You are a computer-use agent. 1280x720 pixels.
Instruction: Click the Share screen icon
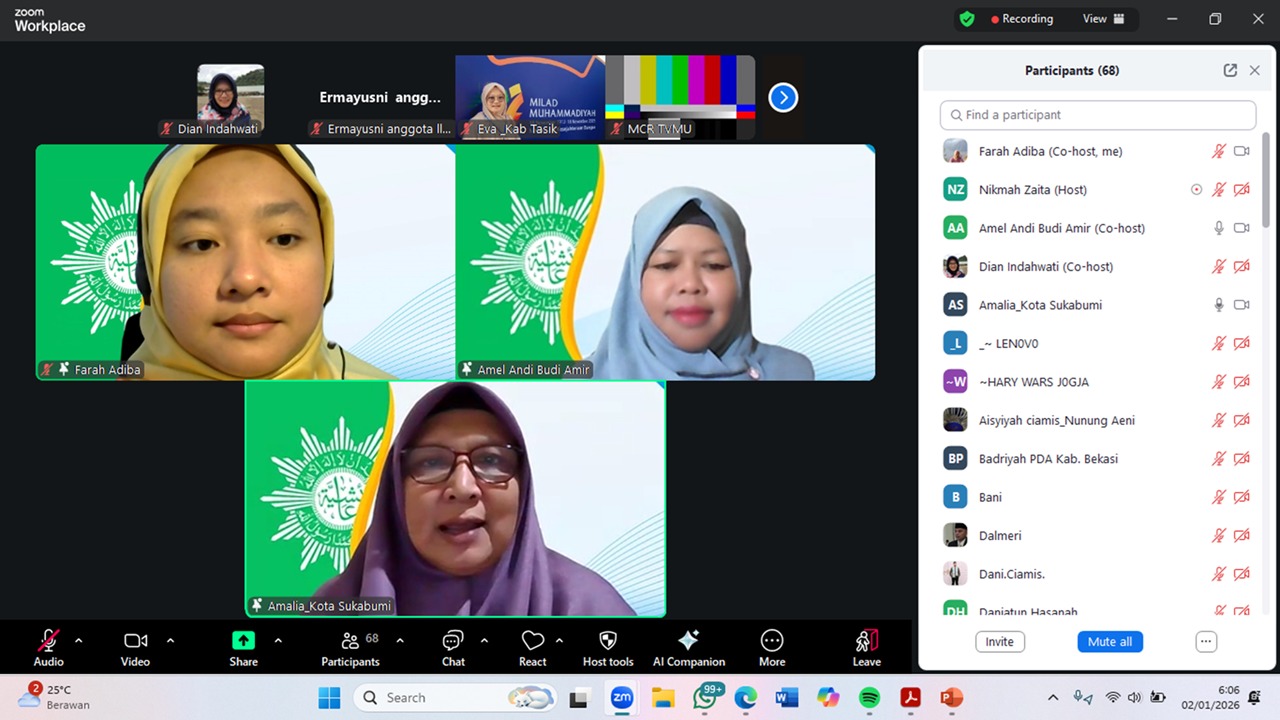(x=243, y=641)
